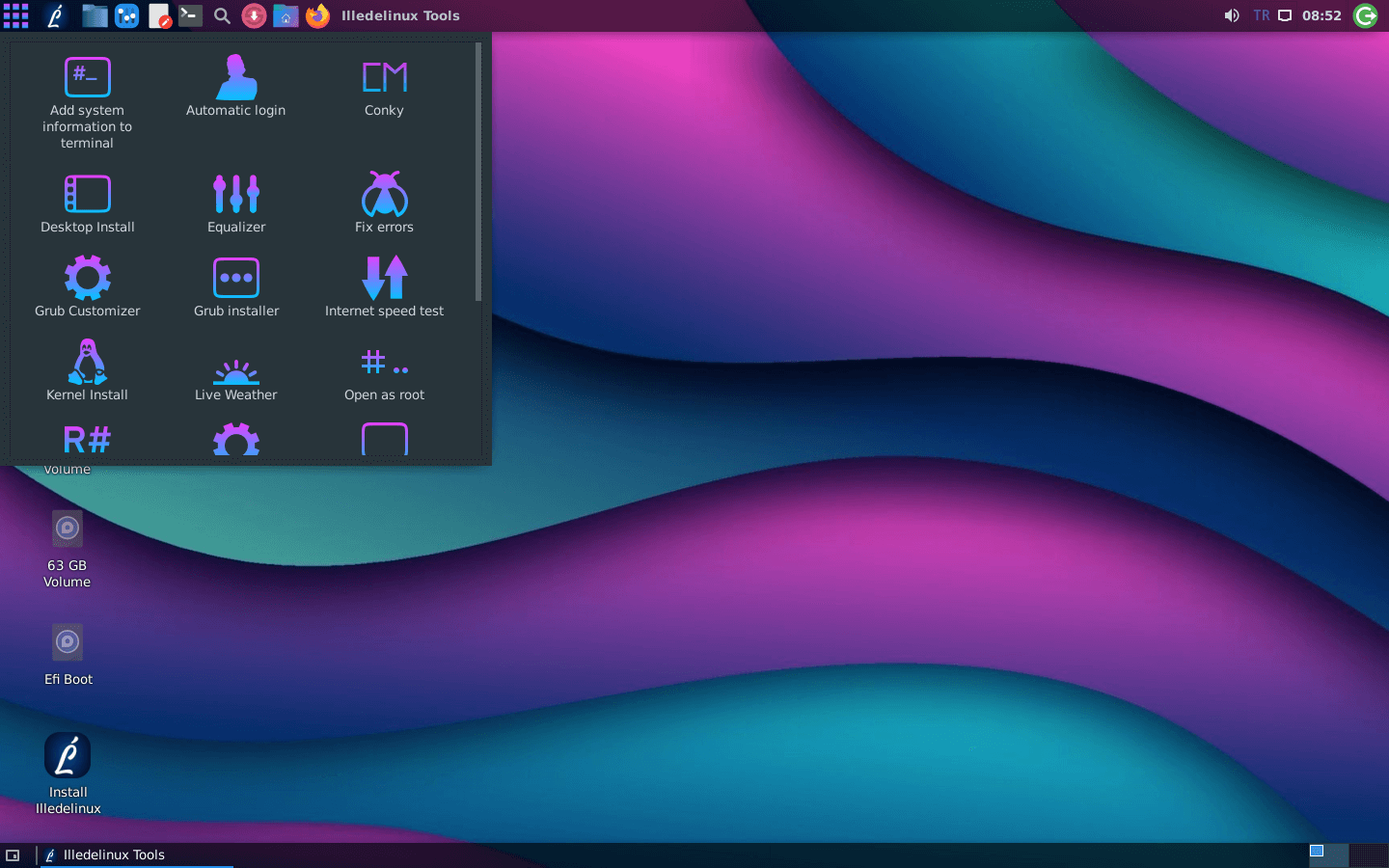Launch Firefox from the top panel

pos(317,15)
